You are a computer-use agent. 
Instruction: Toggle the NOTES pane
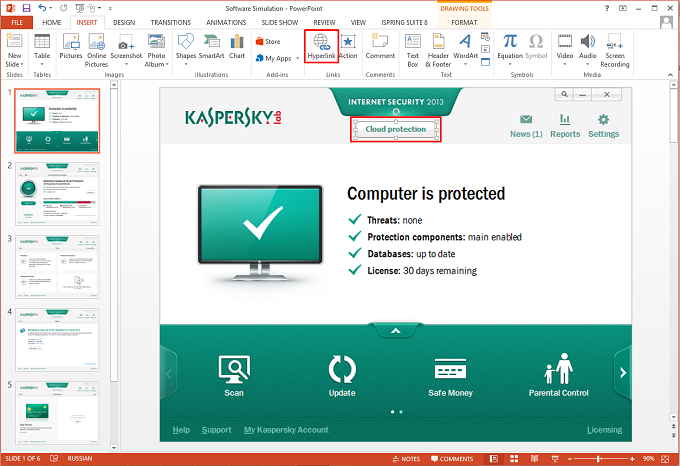click(x=406, y=459)
